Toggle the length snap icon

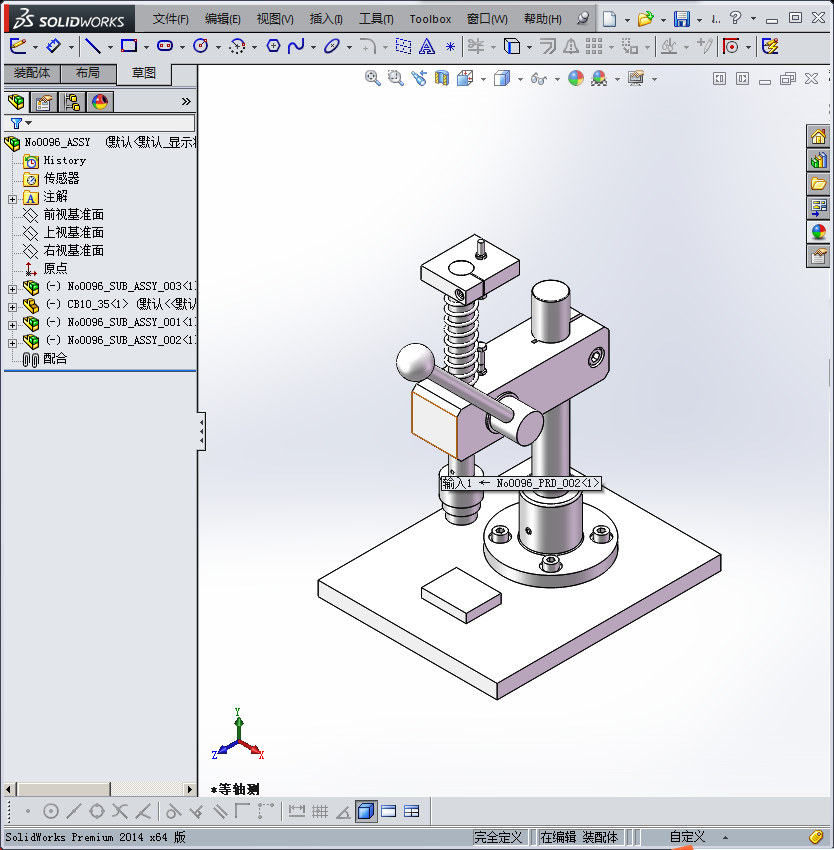[297, 812]
